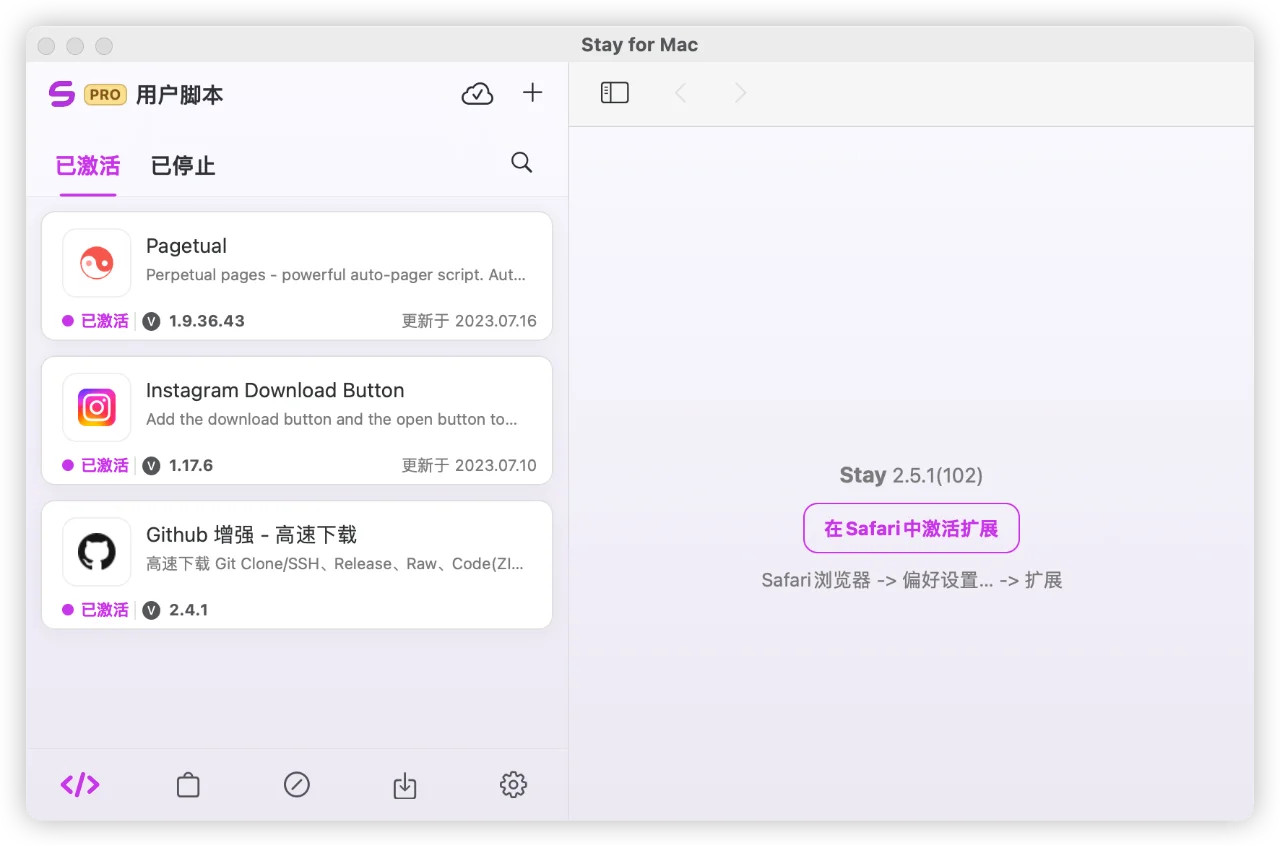Toggle Pagetual's 已激活 status indicator
Image resolution: width=1280 pixels, height=846 pixels.
coord(98,320)
